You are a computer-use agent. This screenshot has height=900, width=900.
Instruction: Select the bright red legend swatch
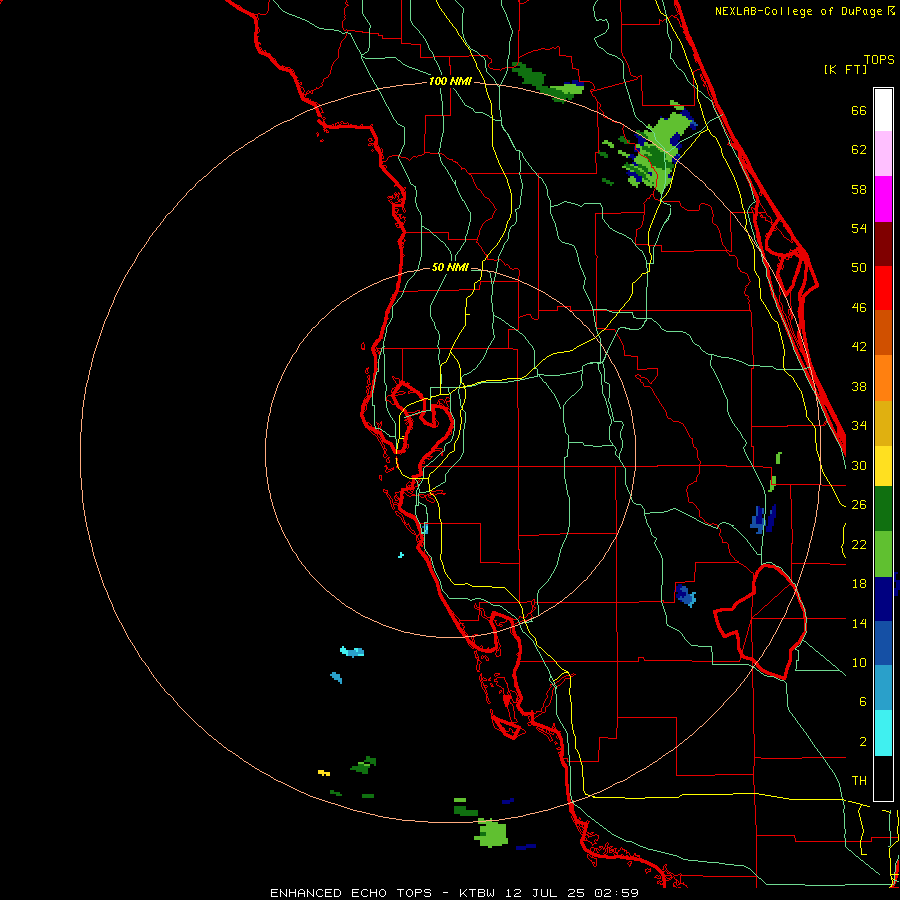point(883,288)
